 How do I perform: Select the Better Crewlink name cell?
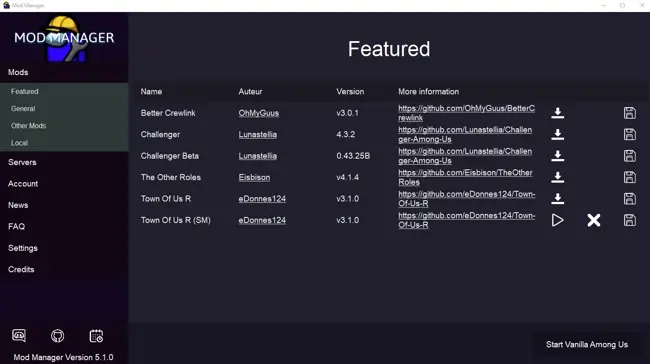click(168, 113)
